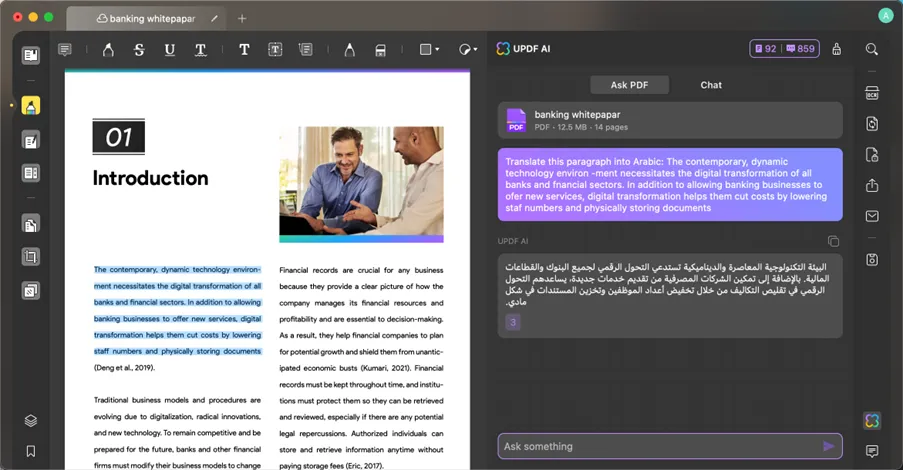Viewport: 903px width, 470px height.
Task: Click the highlighted paragraph starting The contemporary
Action: [177, 310]
